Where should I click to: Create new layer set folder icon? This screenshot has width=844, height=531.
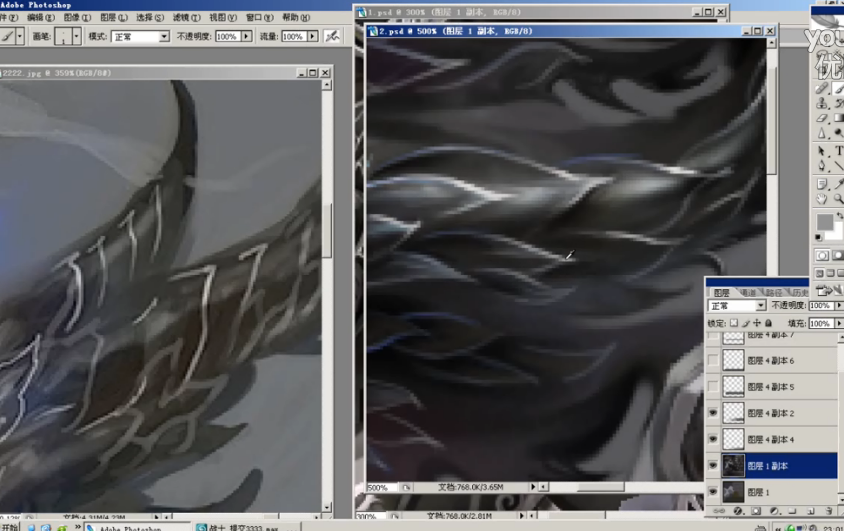click(792, 511)
